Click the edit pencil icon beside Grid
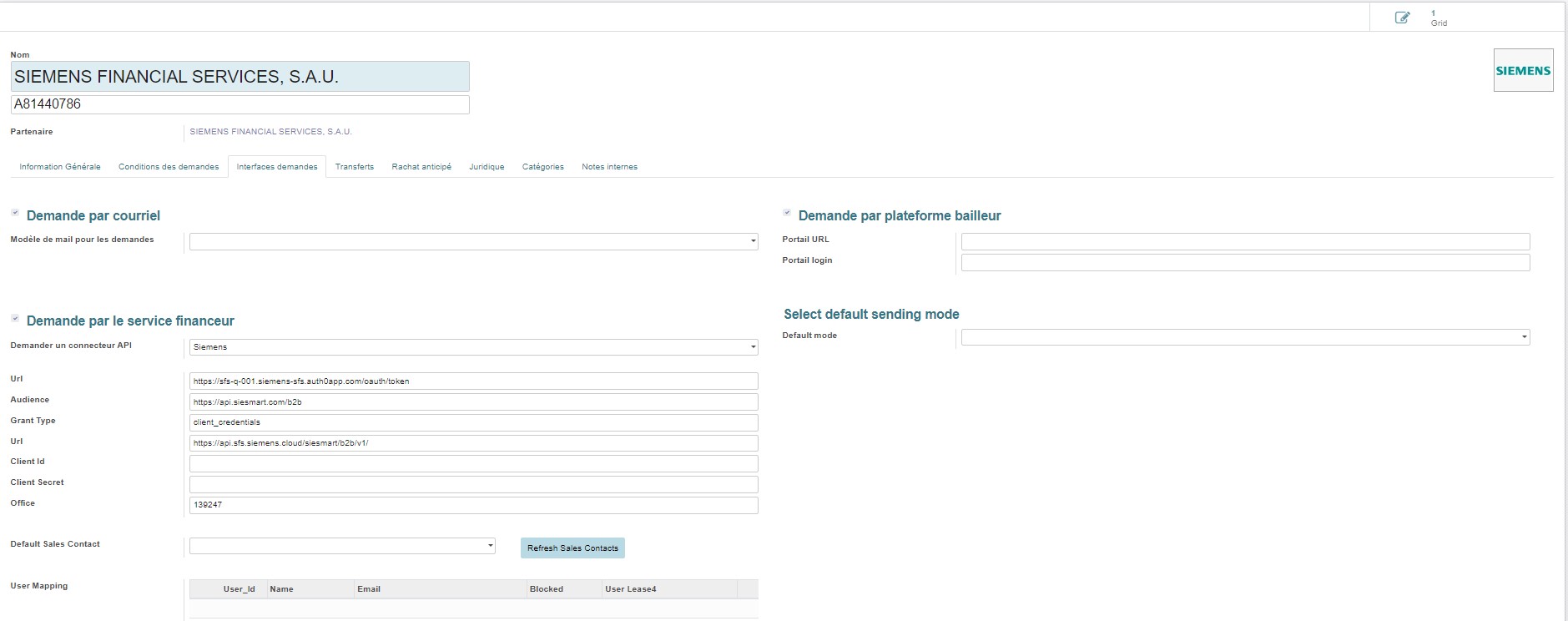This screenshot has height=621, width=1568. pyautogui.click(x=1402, y=18)
